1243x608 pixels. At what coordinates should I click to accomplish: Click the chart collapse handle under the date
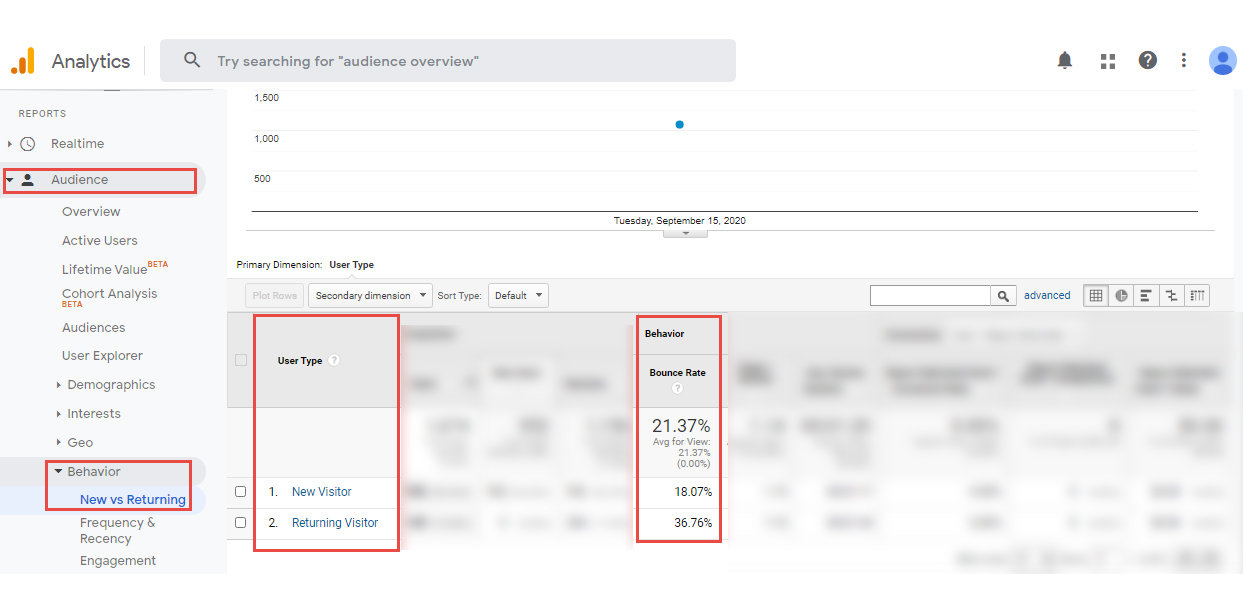685,232
